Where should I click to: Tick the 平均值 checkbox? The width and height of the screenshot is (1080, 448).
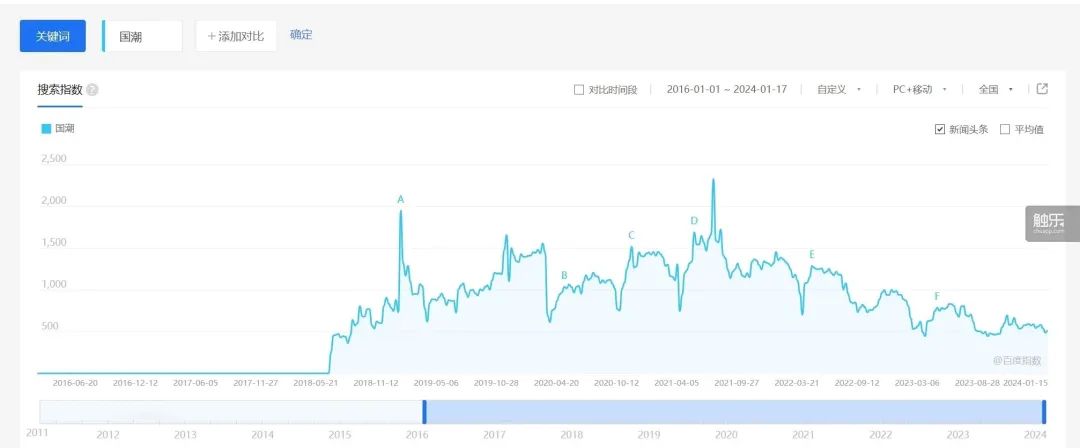[x=1005, y=129]
